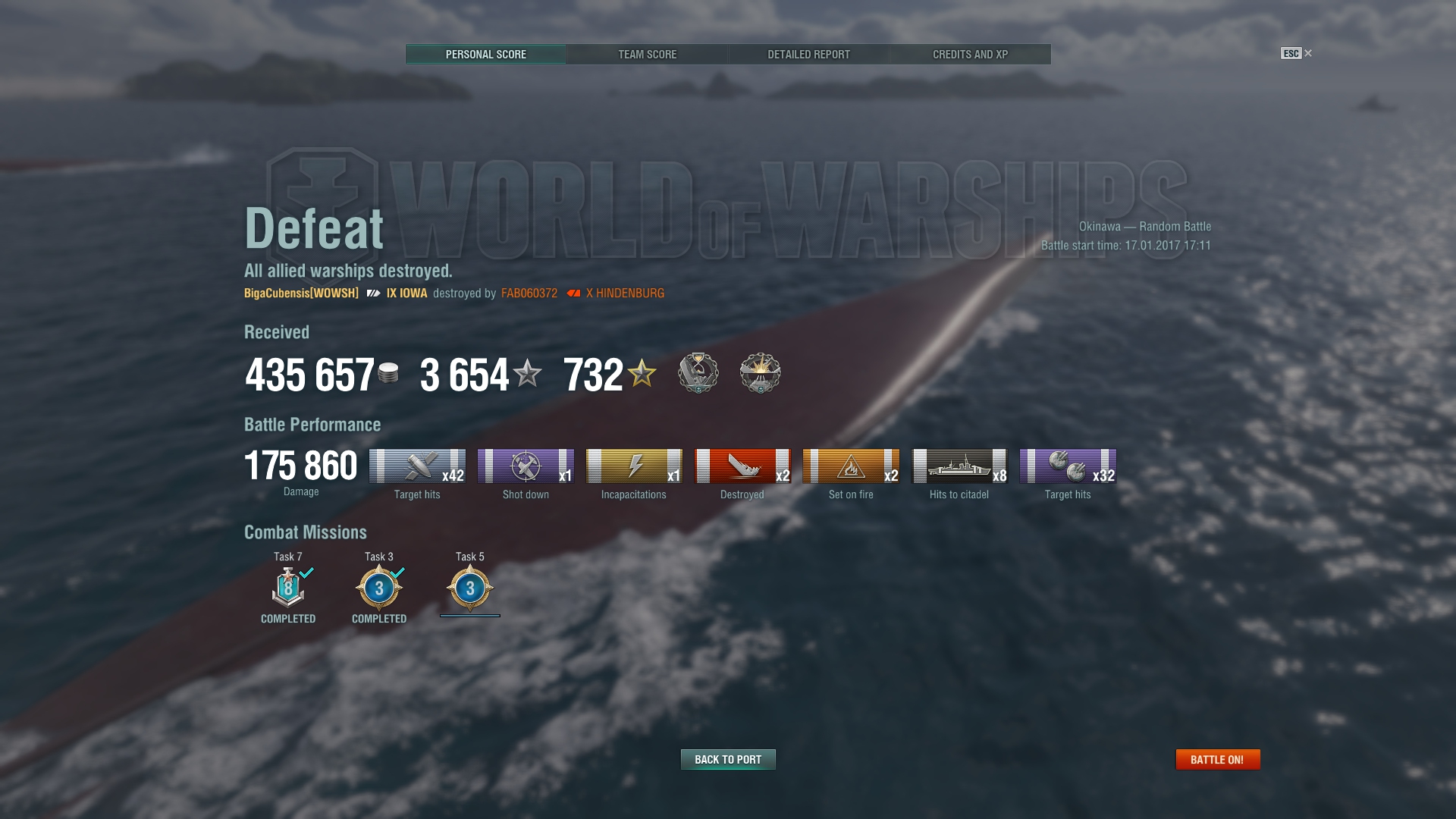Click the red Destroyed ships ribbon
This screenshot has width=1456, height=819.
[742, 466]
